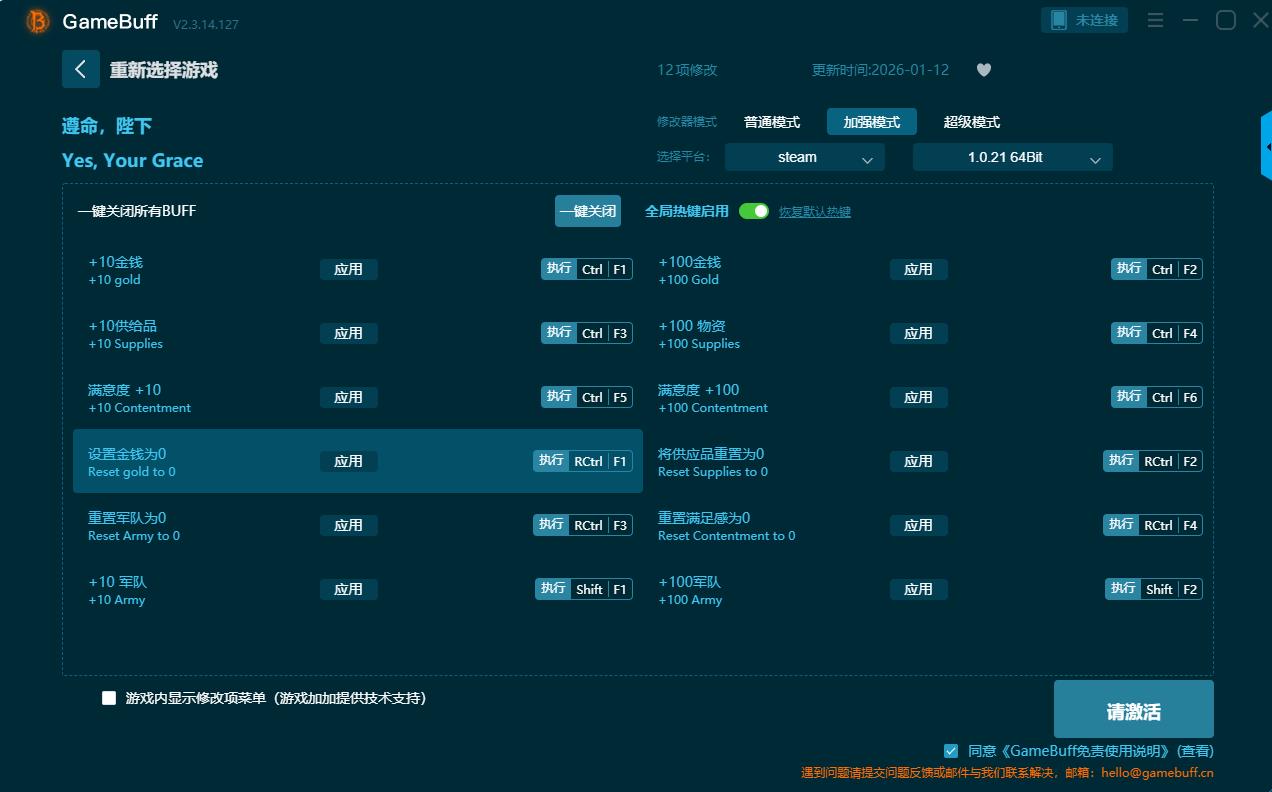Click the heart favorite icon

[984, 70]
